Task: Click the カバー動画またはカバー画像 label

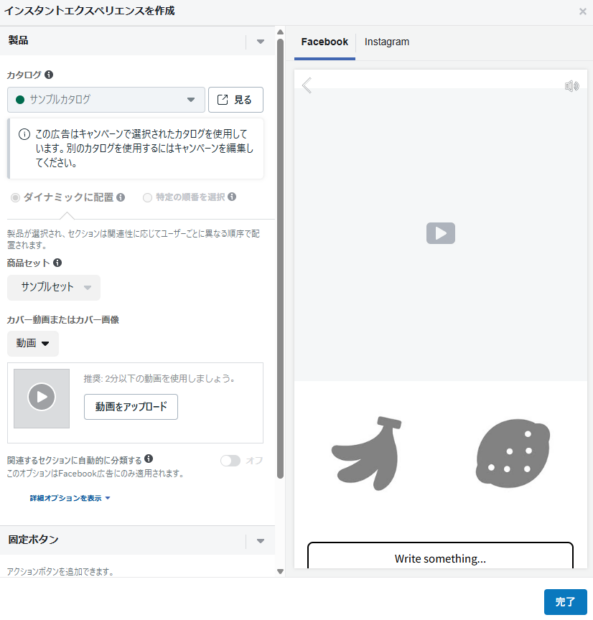Action: [63, 319]
